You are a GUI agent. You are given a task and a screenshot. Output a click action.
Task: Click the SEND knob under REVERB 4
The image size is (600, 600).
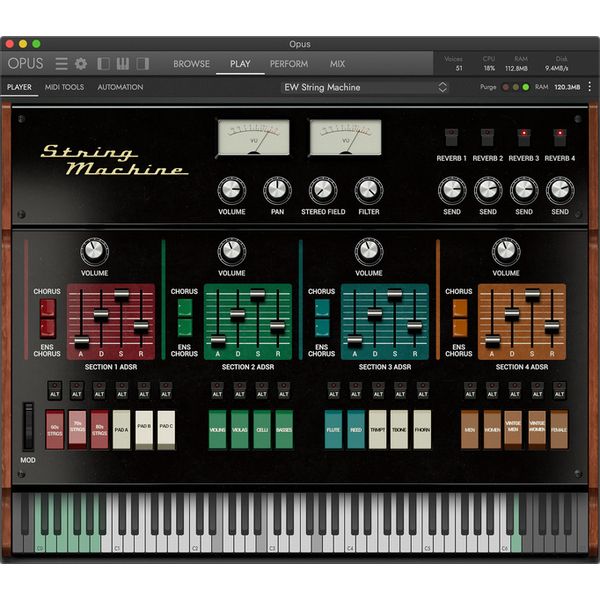pyautogui.click(x=560, y=190)
